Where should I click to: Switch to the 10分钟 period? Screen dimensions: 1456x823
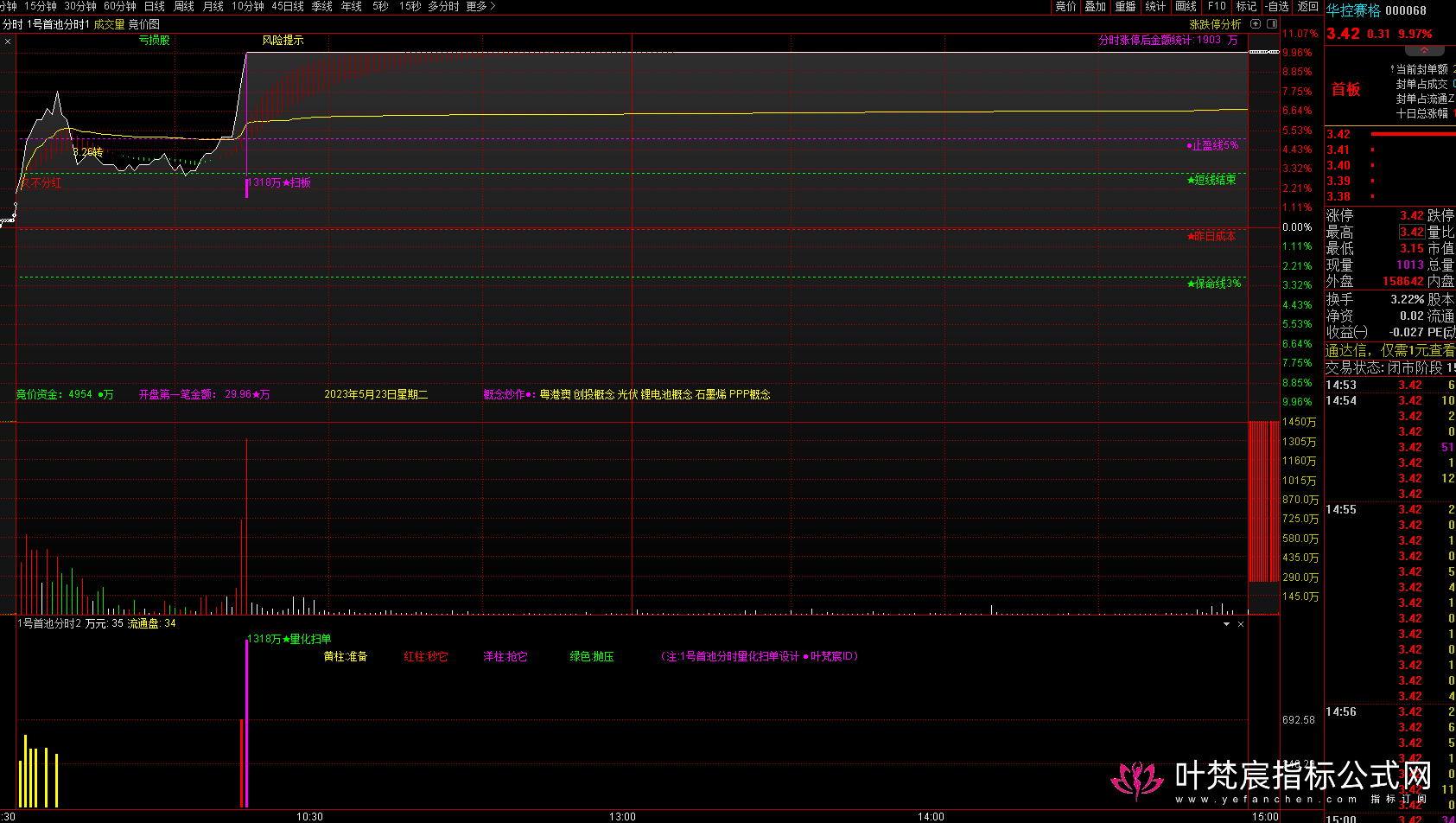point(248,6)
